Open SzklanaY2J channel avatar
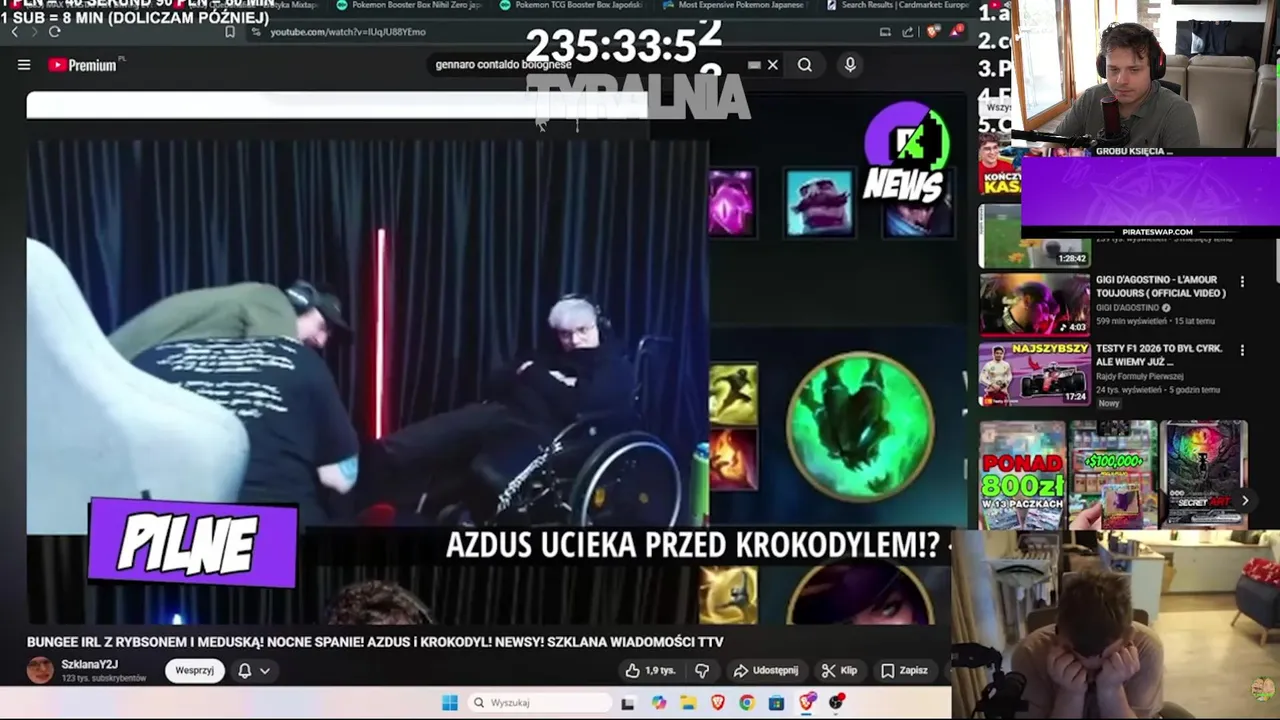This screenshot has width=1280, height=720. (40, 670)
